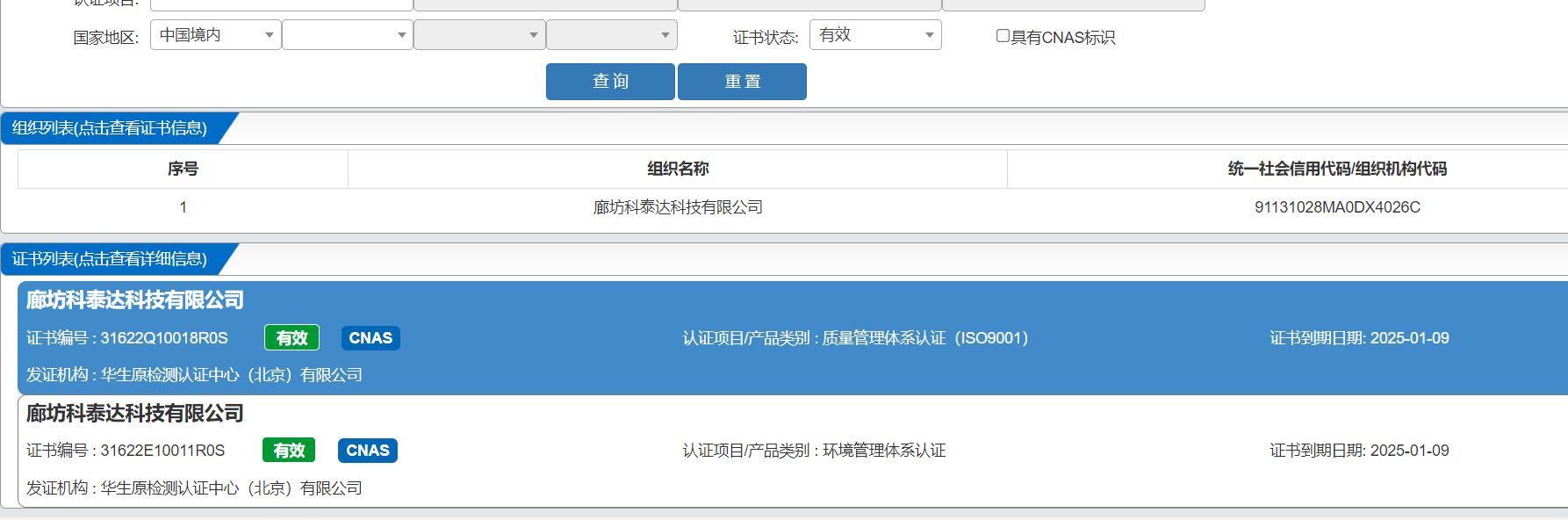Screen dimensions: 1568x520
Task: Click the 统一社会信用代码/组织机构代码 column header
Action: click(x=1337, y=169)
